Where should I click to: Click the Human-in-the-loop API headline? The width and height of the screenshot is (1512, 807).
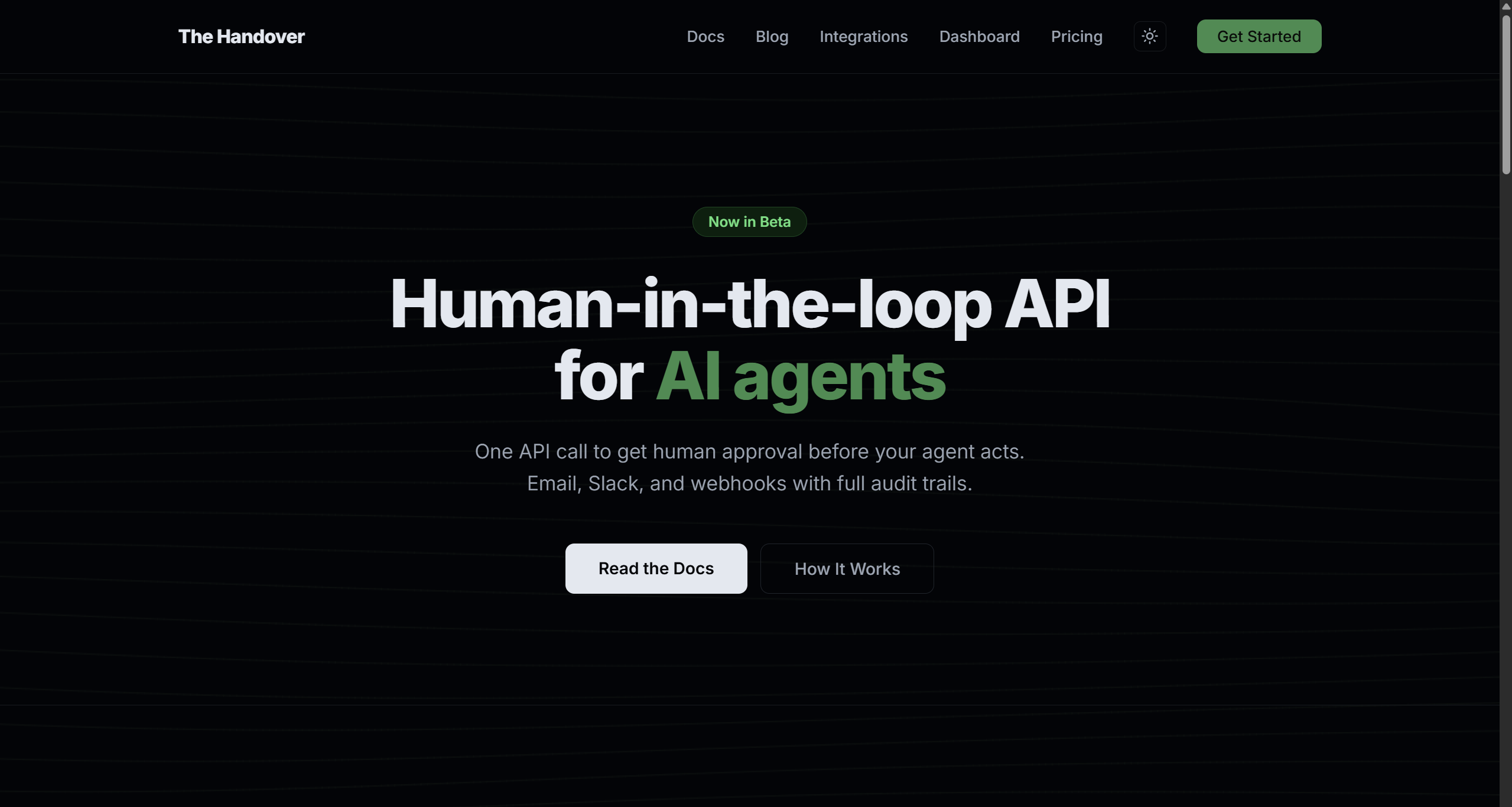pos(749,304)
